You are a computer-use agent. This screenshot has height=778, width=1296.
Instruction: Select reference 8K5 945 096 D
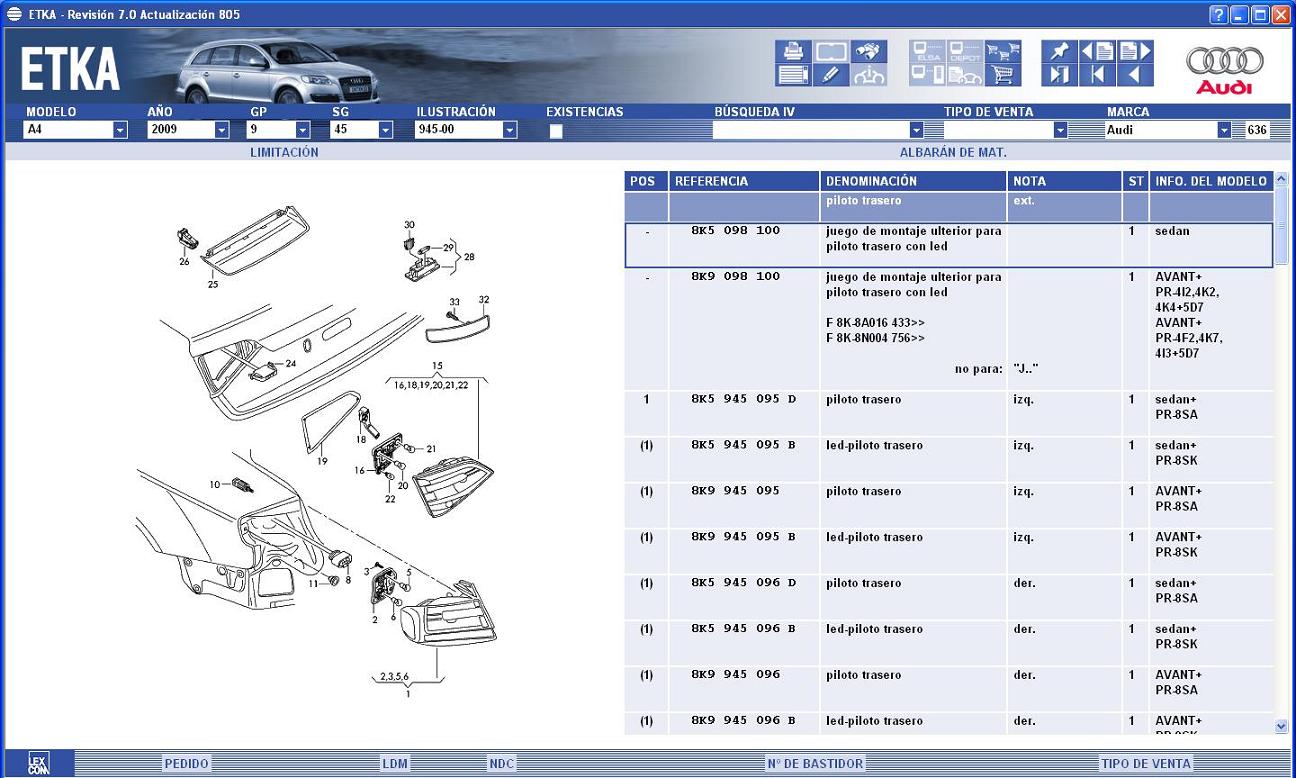click(743, 584)
